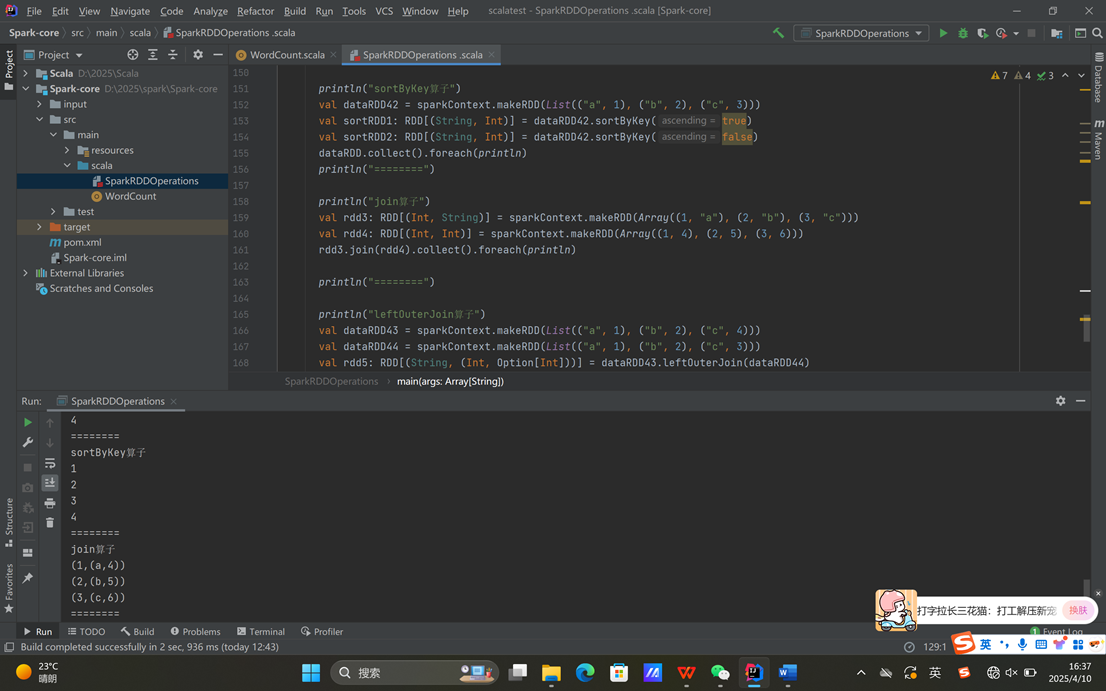Click the wrench icon in the Run panel
Image resolution: width=1106 pixels, height=691 pixels.
coord(28,442)
